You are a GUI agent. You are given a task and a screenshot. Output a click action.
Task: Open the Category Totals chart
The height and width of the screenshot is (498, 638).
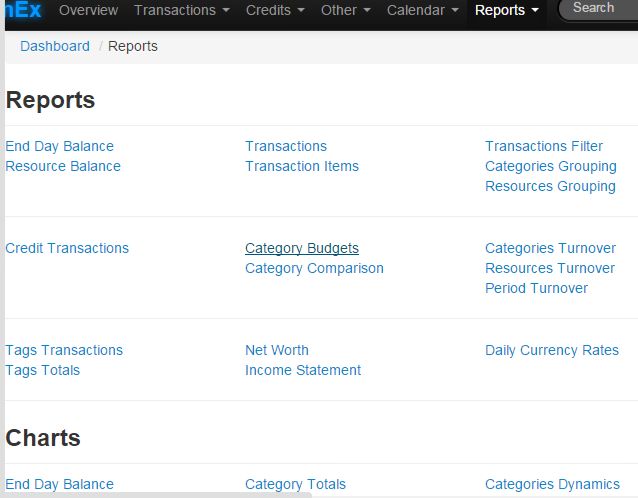pyautogui.click(x=296, y=484)
